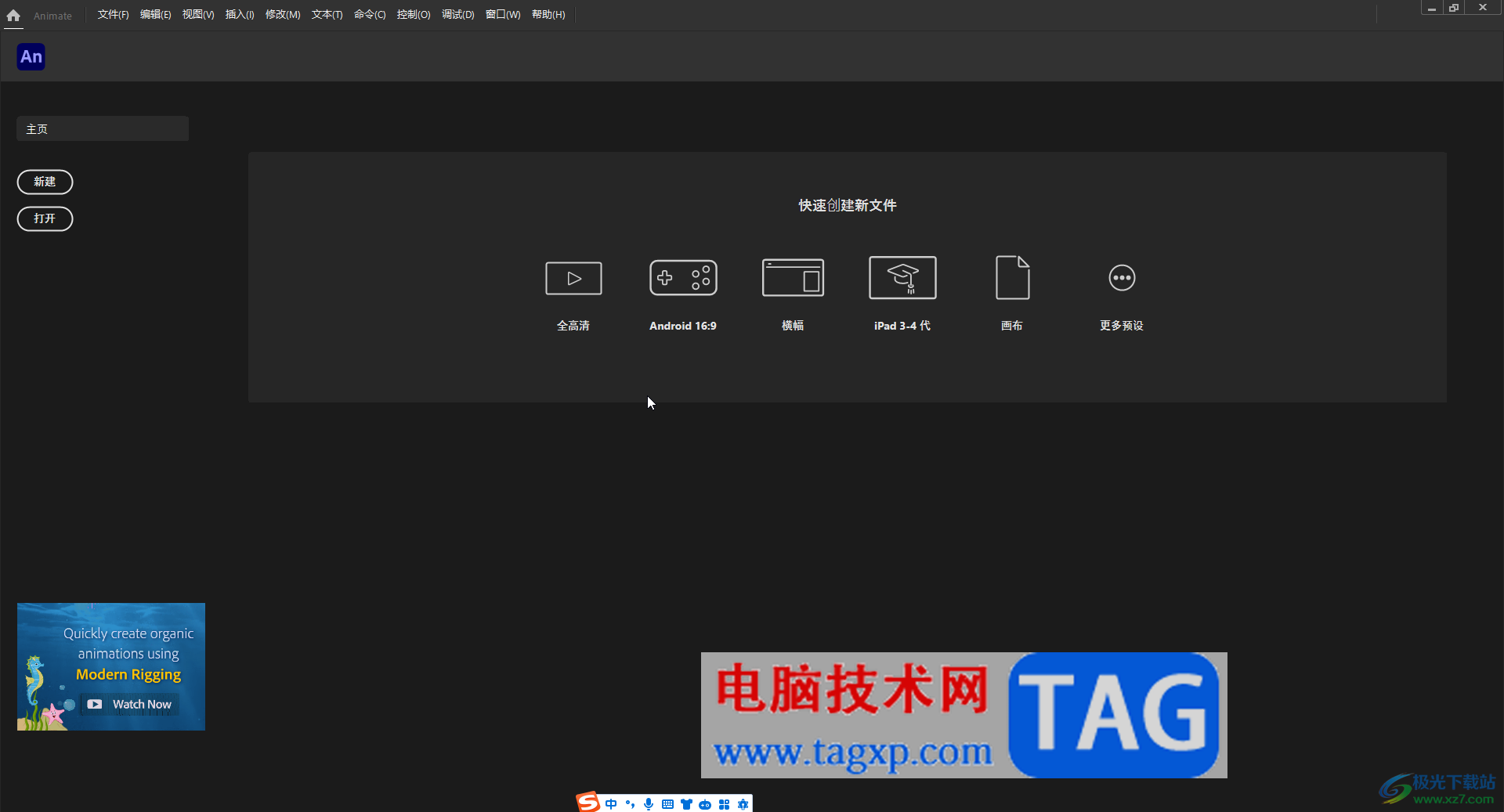The image size is (1504, 812).
Task: Open the 调试(D) menu
Action: click(457, 15)
